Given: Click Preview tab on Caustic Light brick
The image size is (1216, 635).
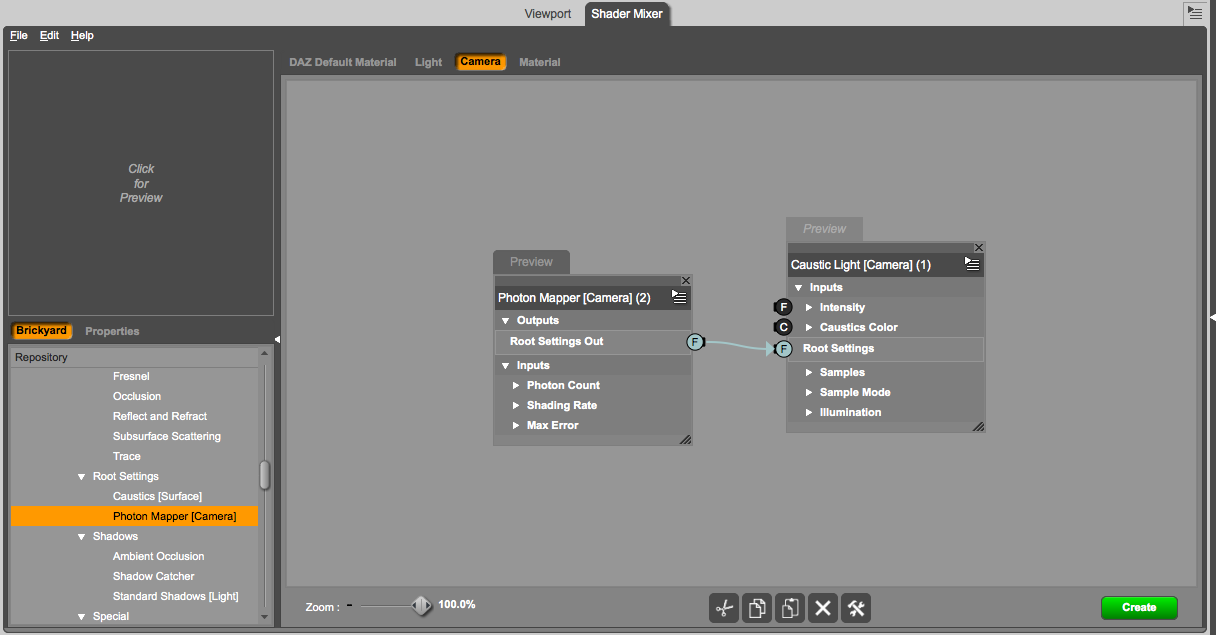Looking at the screenshot, I should click(824, 229).
